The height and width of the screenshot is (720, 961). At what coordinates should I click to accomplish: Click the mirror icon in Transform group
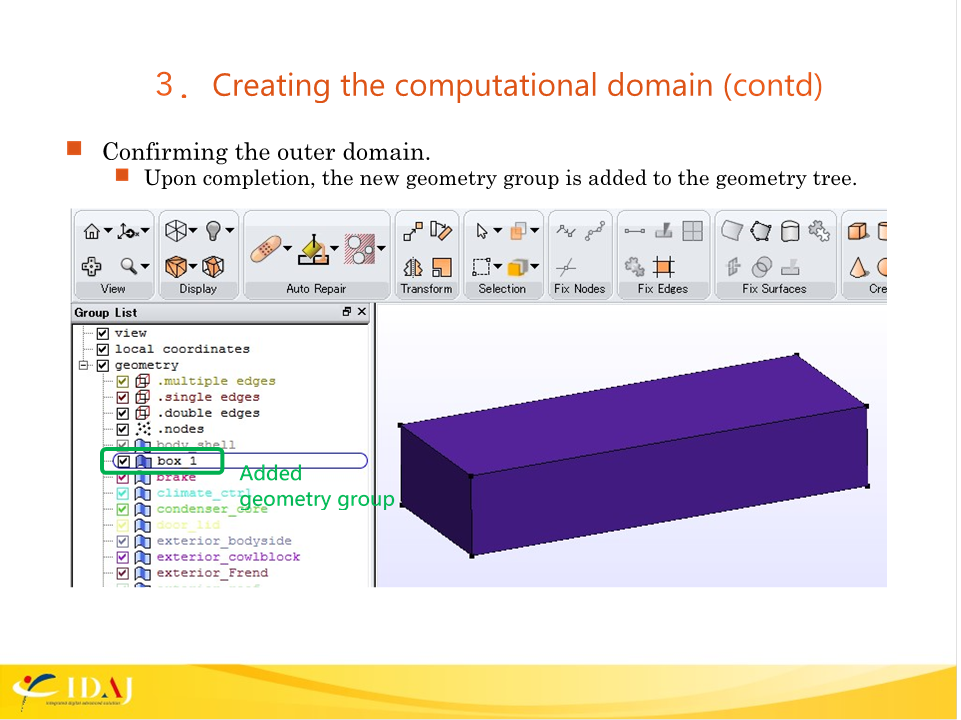click(414, 267)
